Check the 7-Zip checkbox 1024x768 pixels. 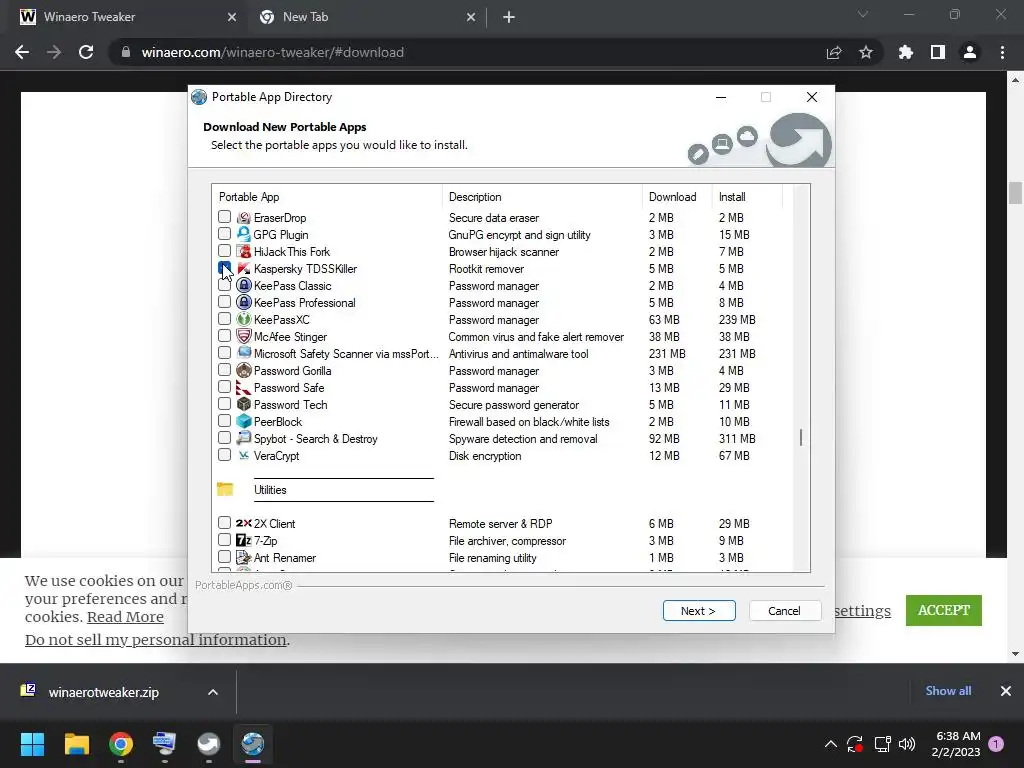click(x=224, y=539)
